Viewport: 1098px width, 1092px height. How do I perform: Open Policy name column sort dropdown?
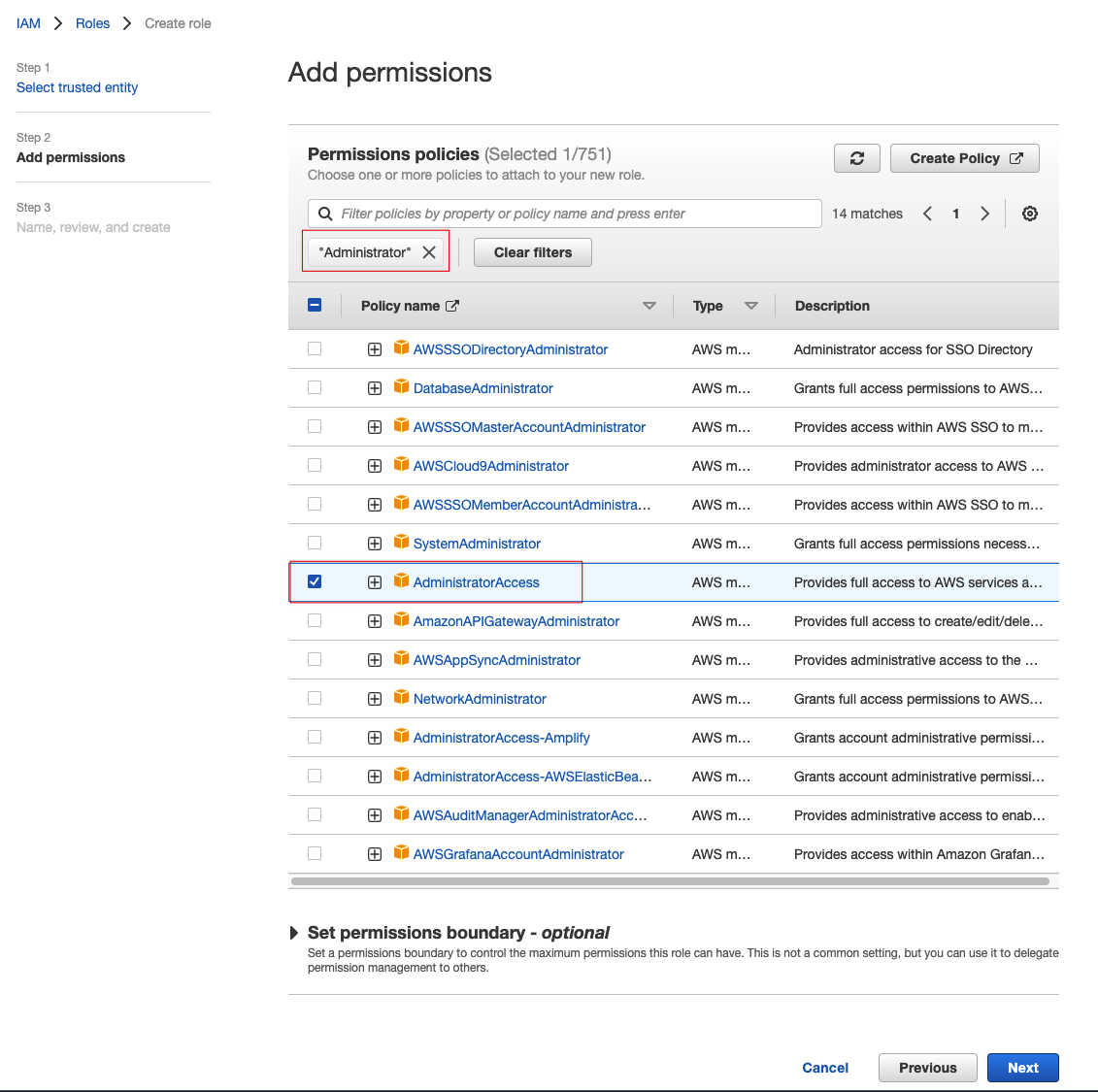[649, 306]
